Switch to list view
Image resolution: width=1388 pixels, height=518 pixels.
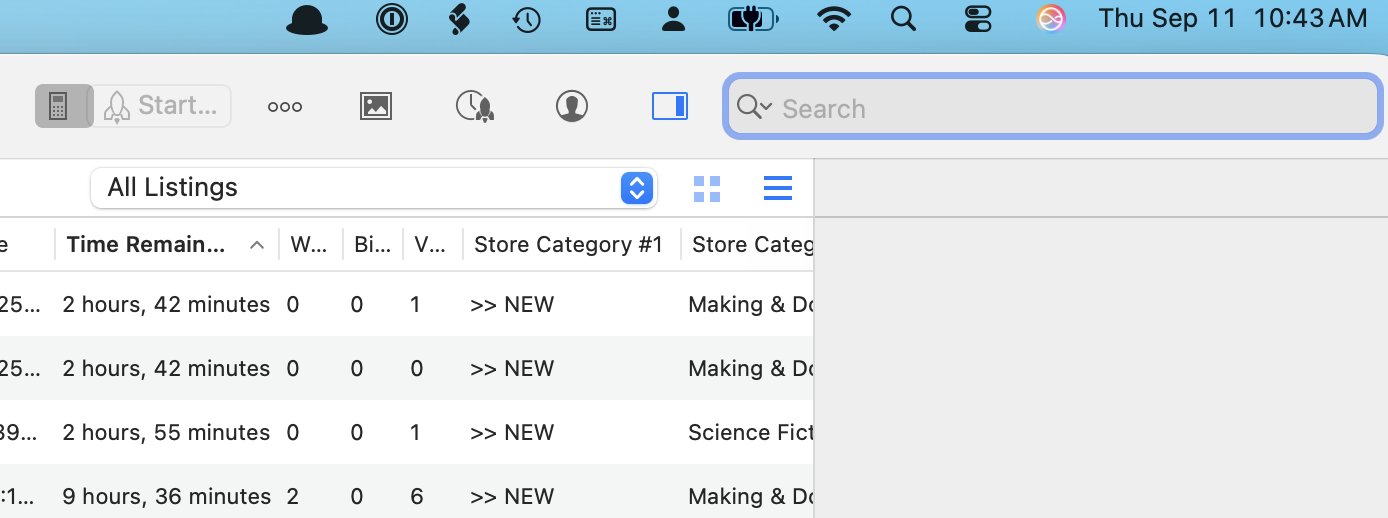777,188
